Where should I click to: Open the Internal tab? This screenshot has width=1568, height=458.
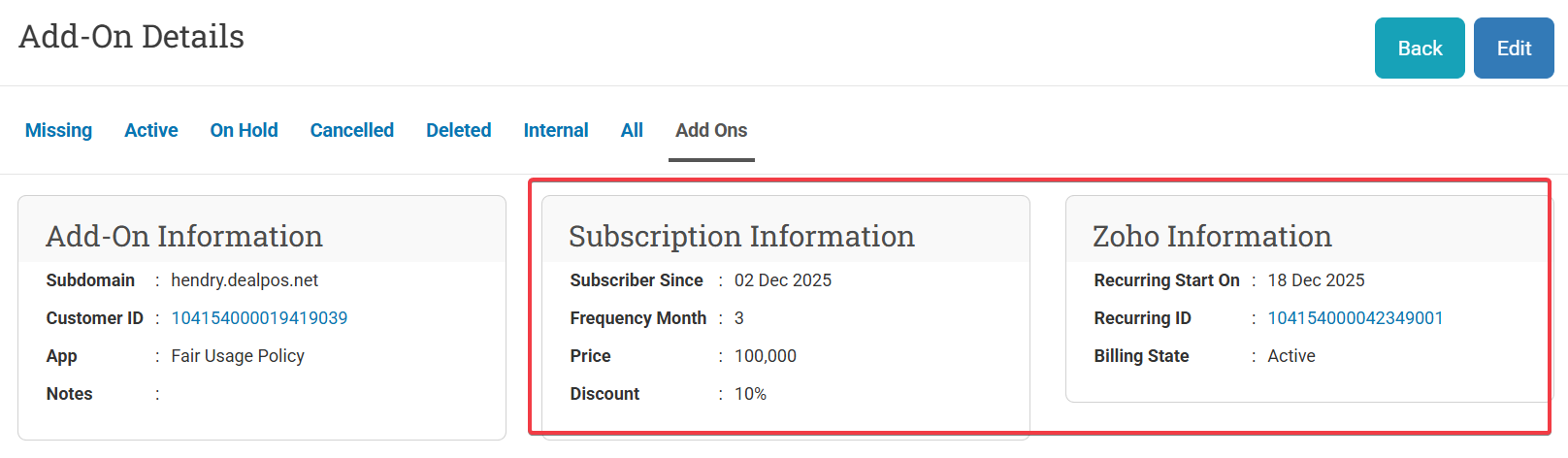(555, 130)
